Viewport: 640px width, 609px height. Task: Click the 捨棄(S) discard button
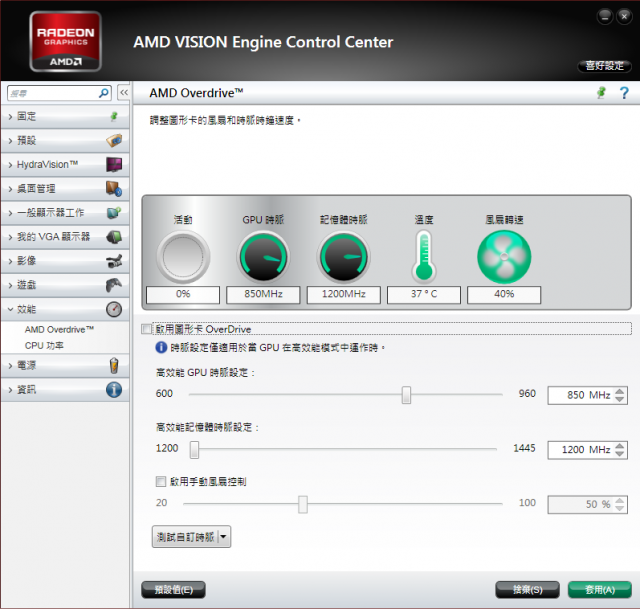(x=527, y=590)
